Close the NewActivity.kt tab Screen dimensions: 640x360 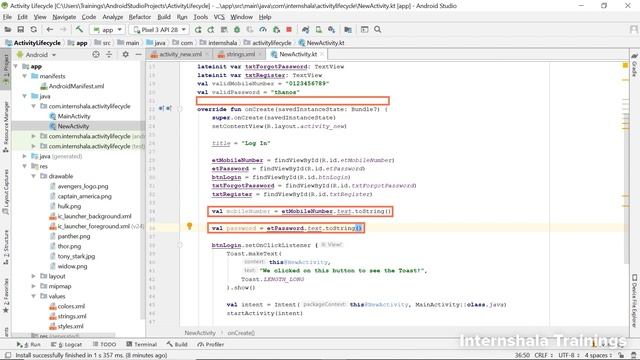(x=322, y=54)
